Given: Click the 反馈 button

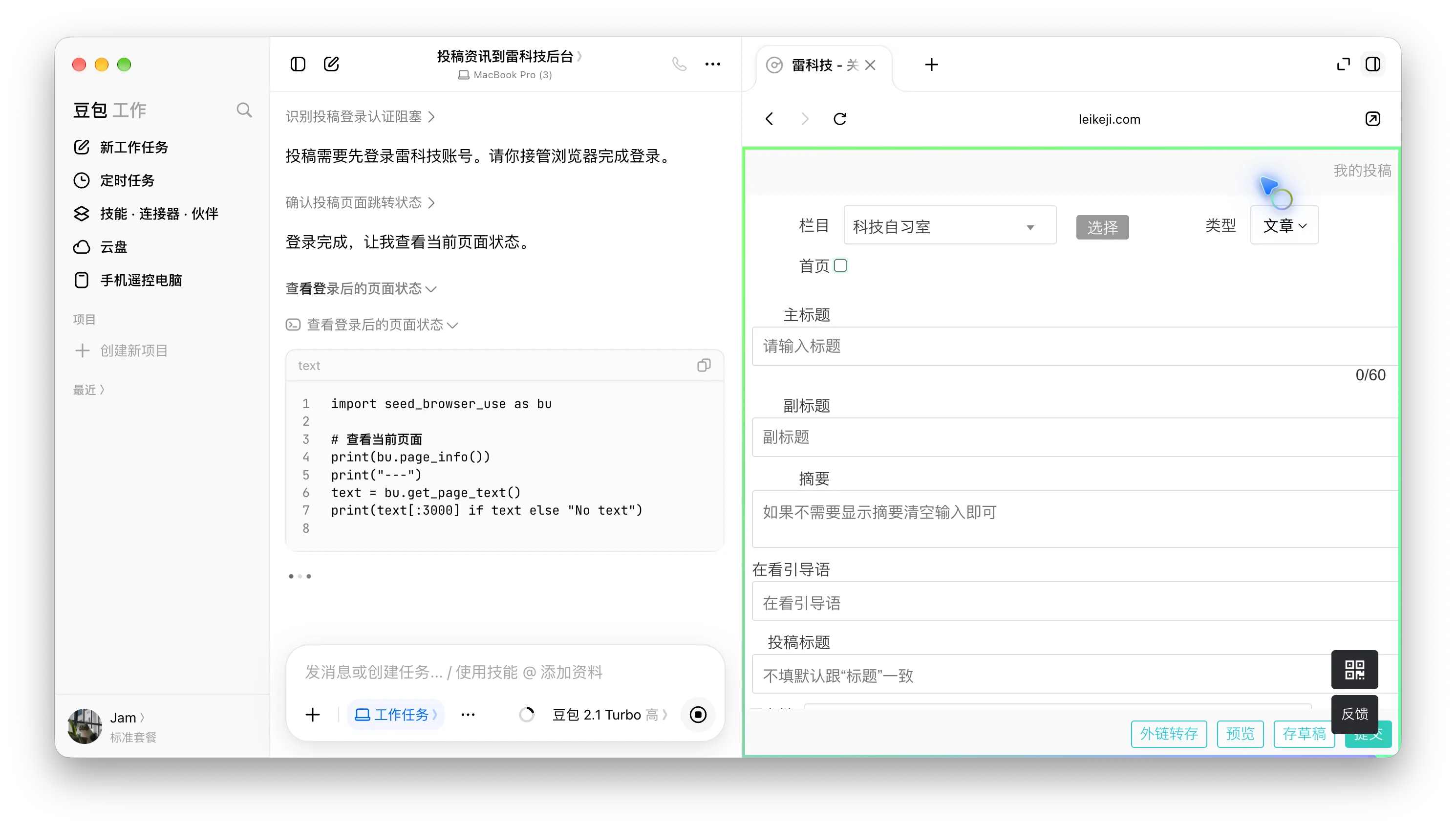Looking at the screenshot, I should 1354,713.
